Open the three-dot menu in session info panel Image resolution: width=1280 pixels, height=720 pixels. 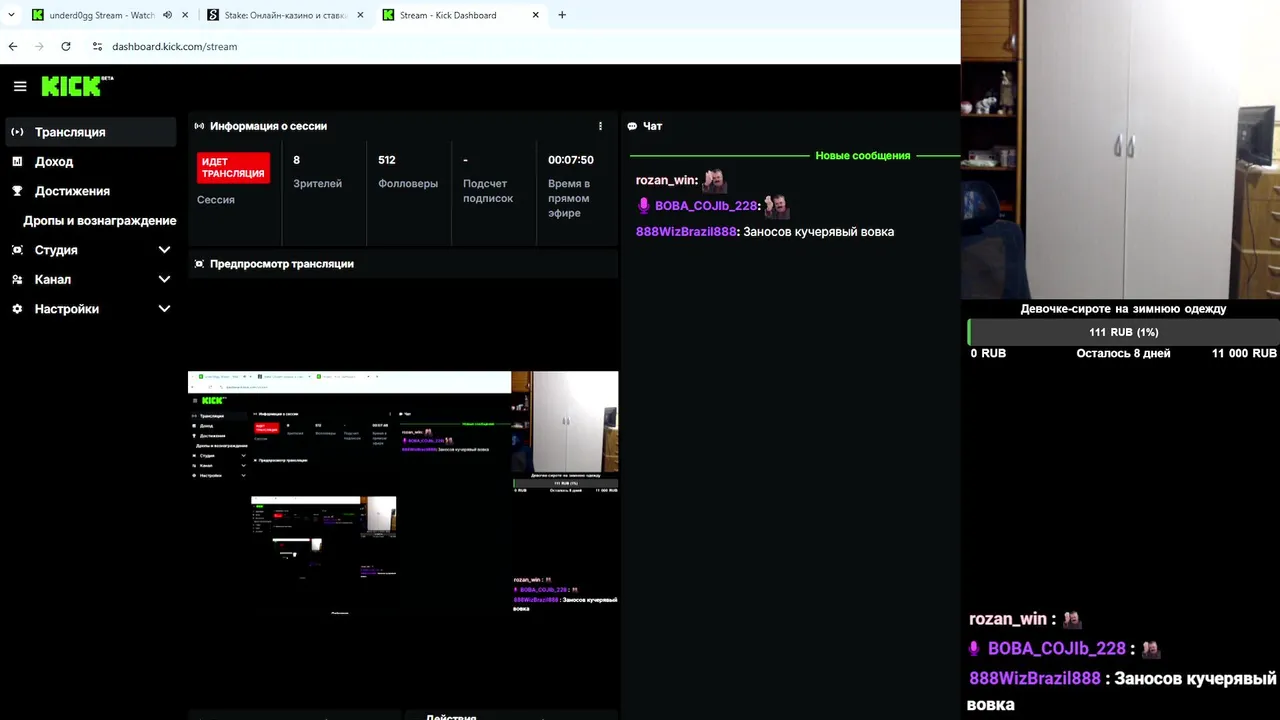600,126
